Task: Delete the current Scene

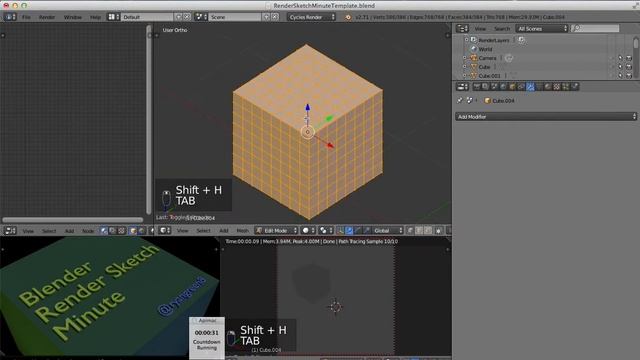Action: point(275,17)
